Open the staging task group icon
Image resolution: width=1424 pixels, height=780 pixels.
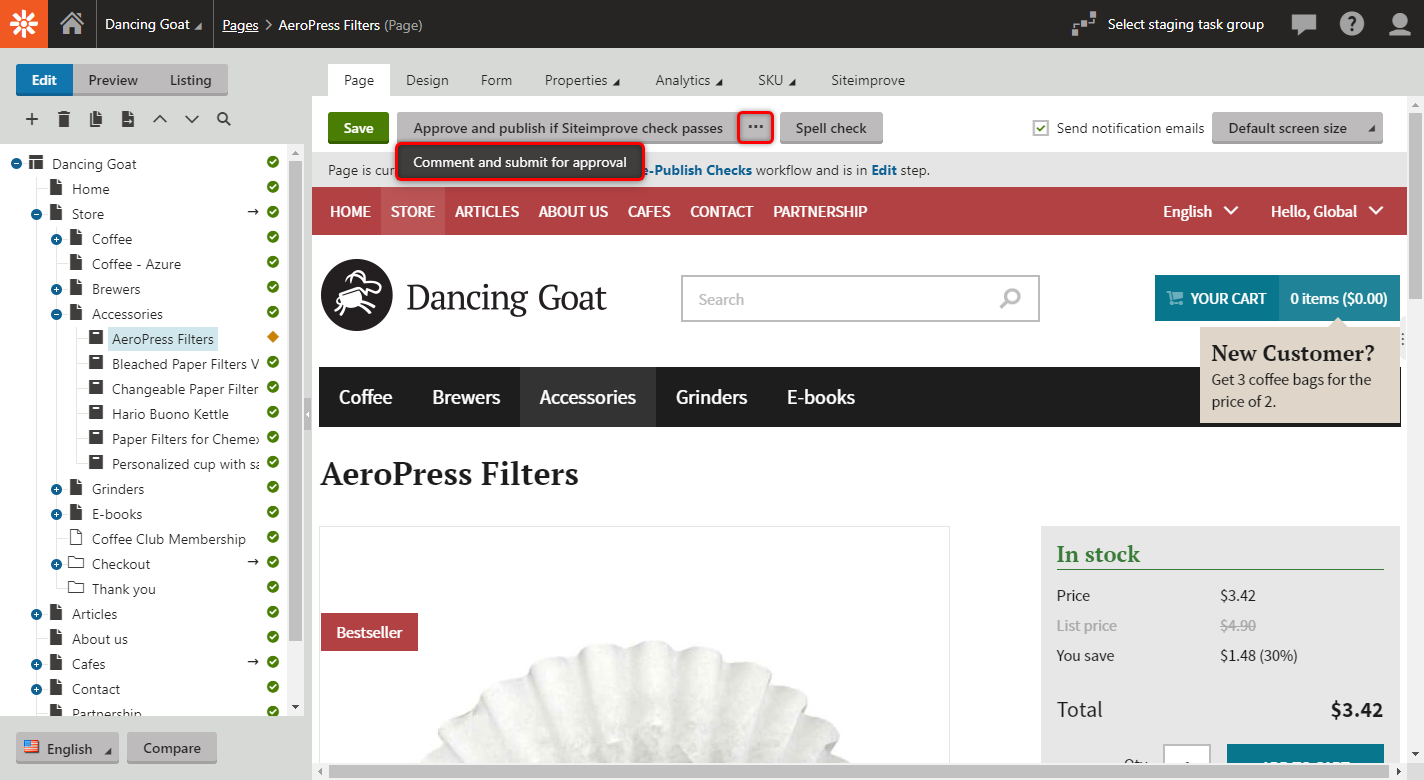(x=1084, y=24)
